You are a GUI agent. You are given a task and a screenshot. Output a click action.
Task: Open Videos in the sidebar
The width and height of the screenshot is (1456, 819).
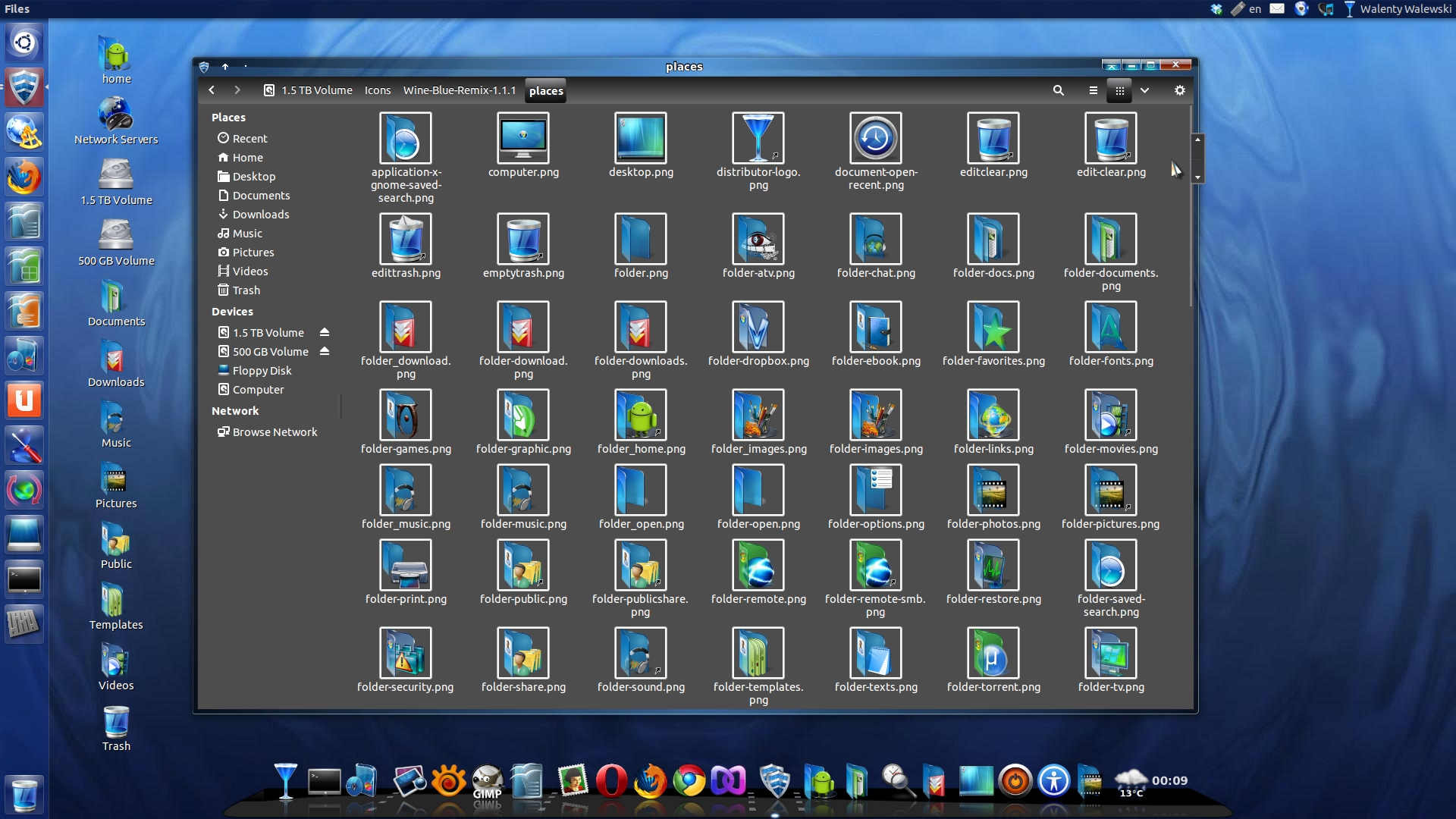tap(243, 271)
